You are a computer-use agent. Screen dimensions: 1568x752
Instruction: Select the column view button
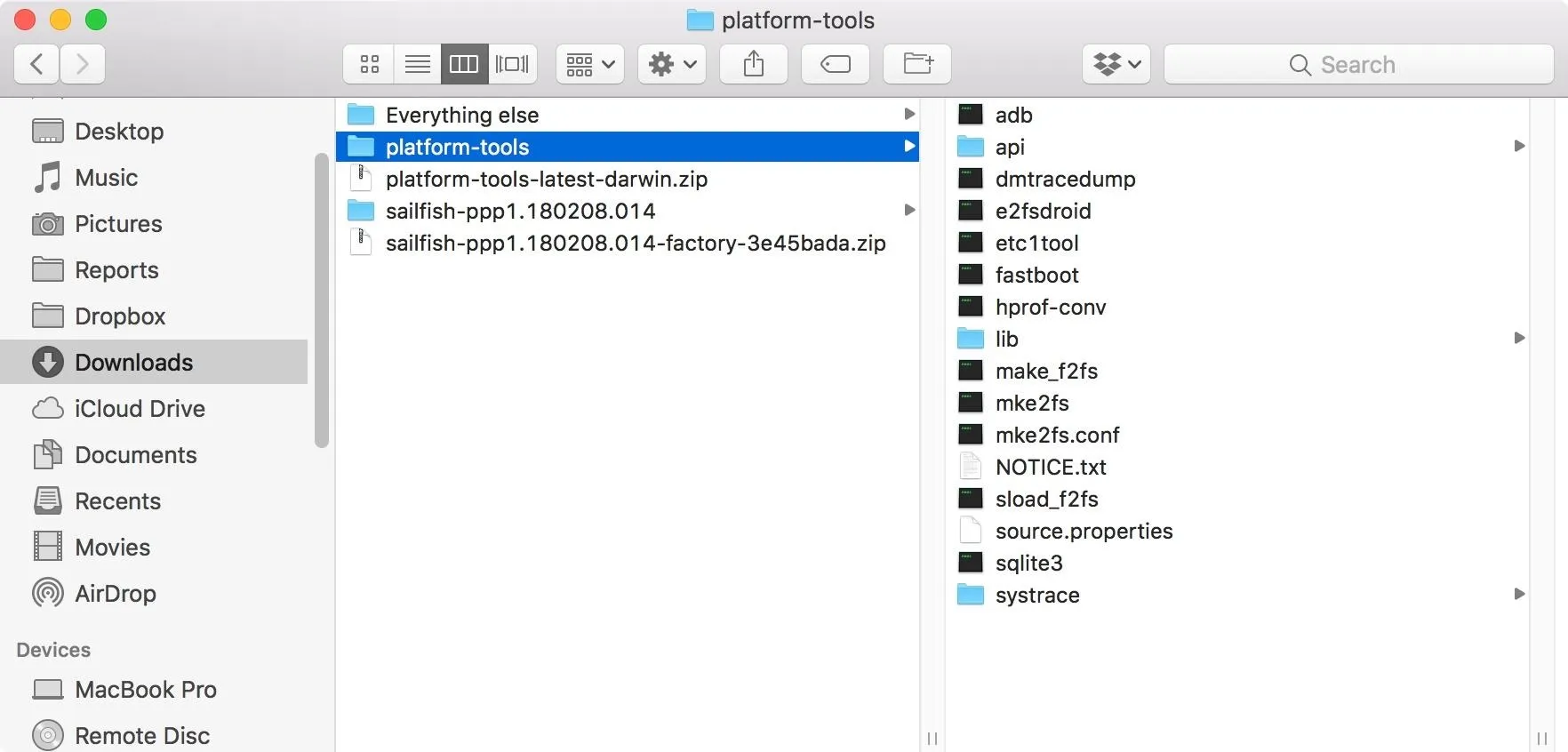(x=464, y=64)
